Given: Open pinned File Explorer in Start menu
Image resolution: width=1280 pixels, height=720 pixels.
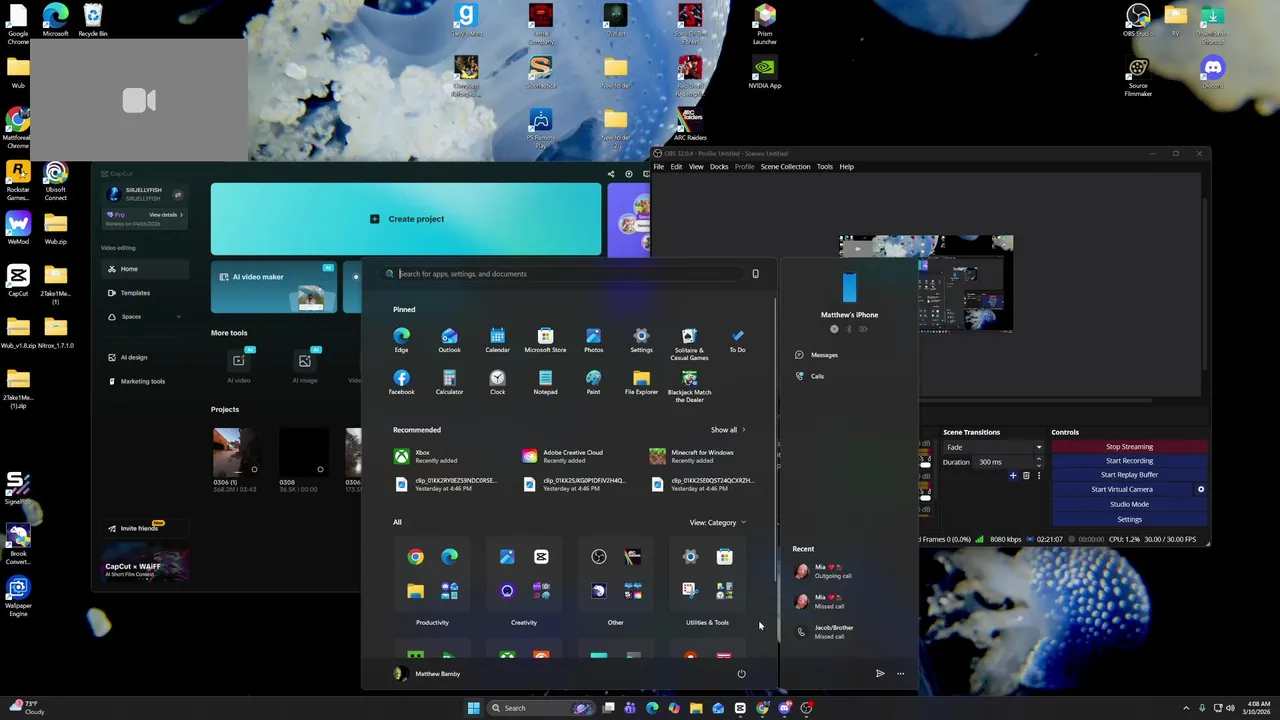Looking at the screenshot, I should tap(641, 382).
